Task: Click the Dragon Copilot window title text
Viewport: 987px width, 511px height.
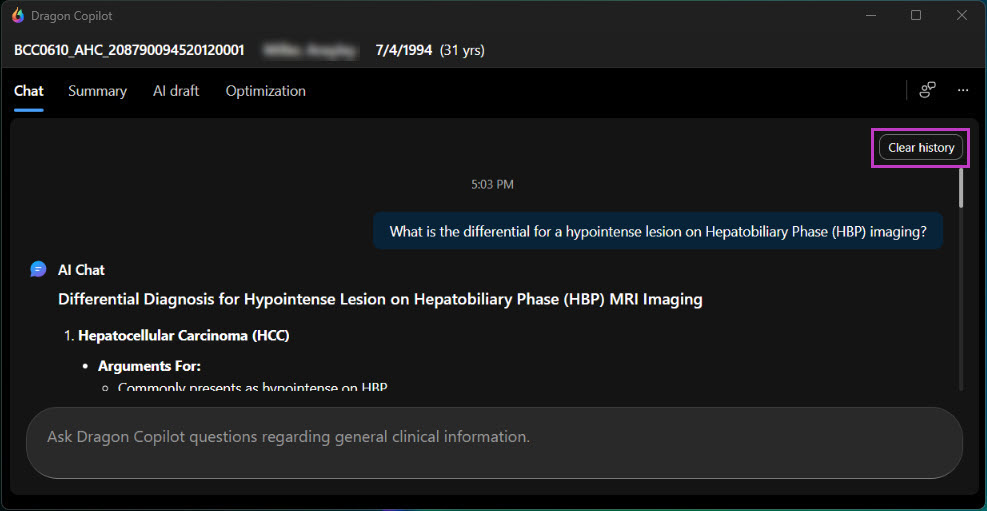Action: (72, 16)
